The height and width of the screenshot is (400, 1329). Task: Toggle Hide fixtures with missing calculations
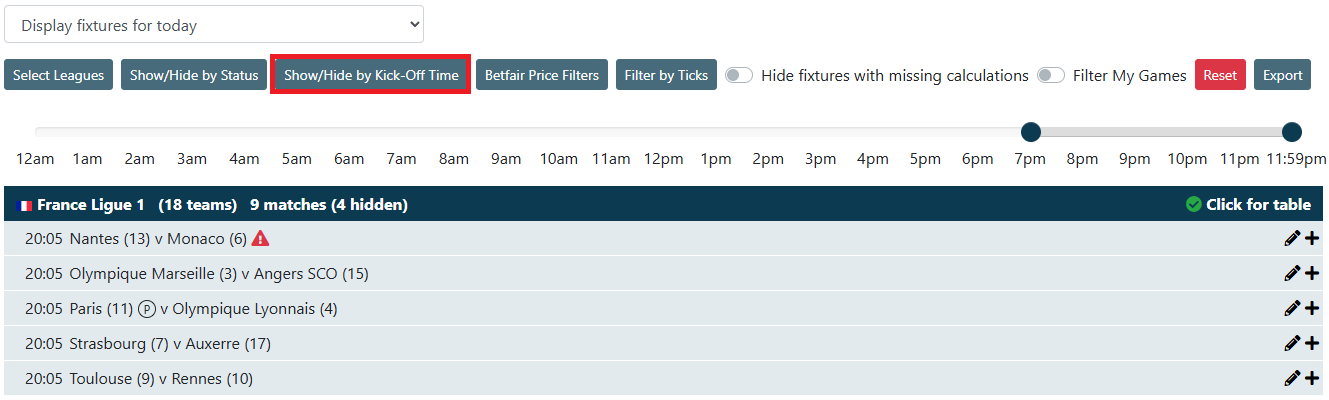pos(739,75)
